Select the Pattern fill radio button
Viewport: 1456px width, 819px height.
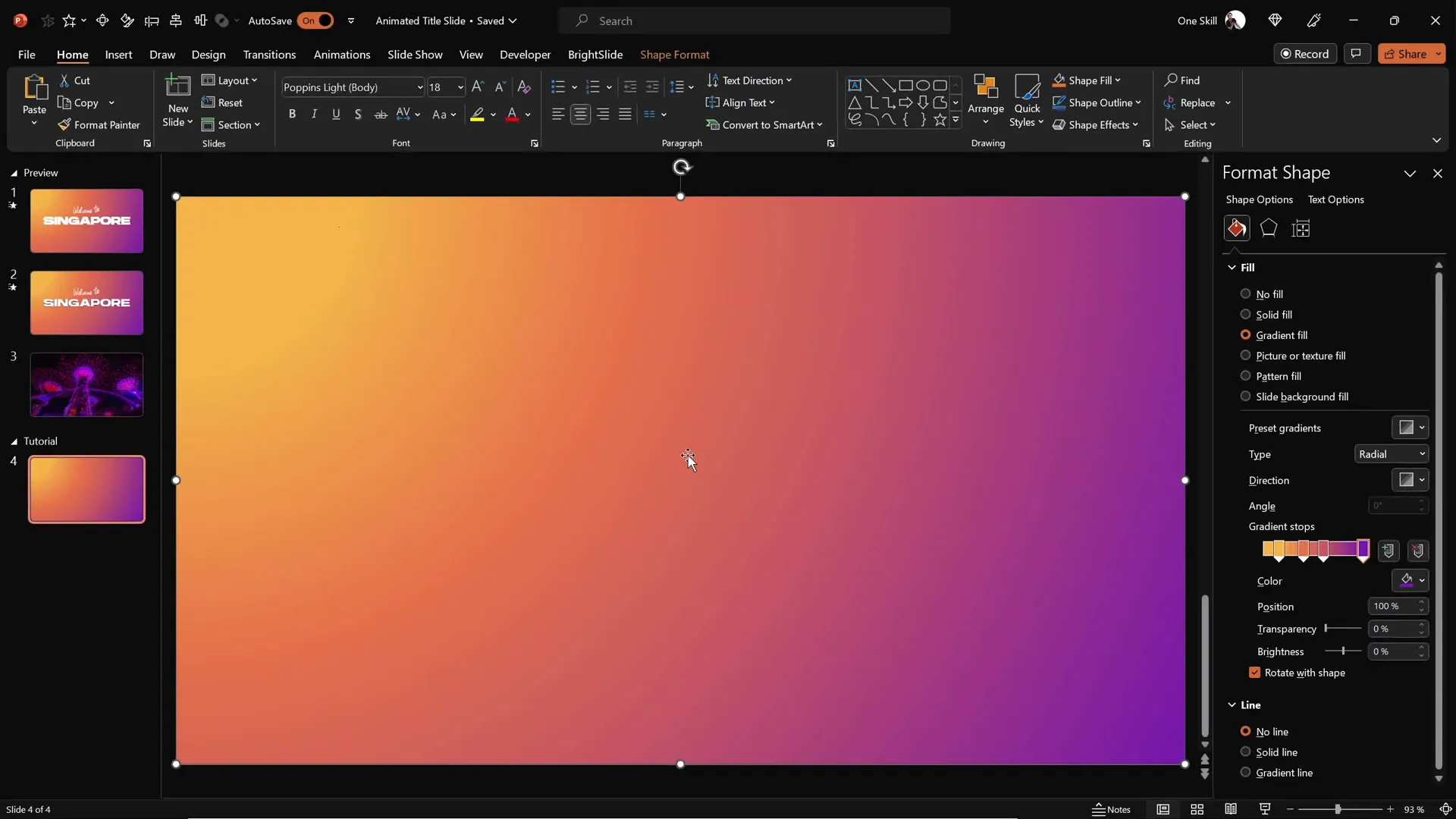1245,375
